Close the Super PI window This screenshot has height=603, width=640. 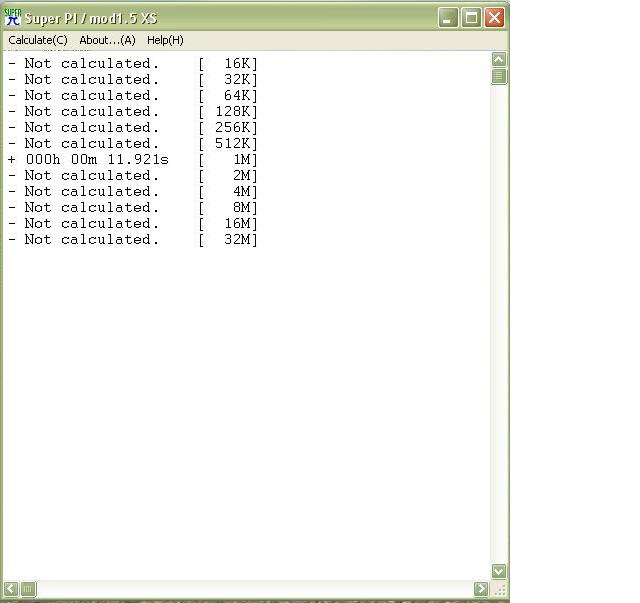click(494, 18)
